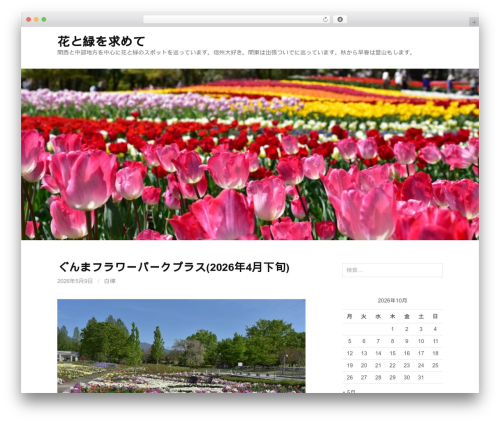The image size is (500, 423).
Task: Click calendar weekday header 月
Action: [x=349, y=316]
